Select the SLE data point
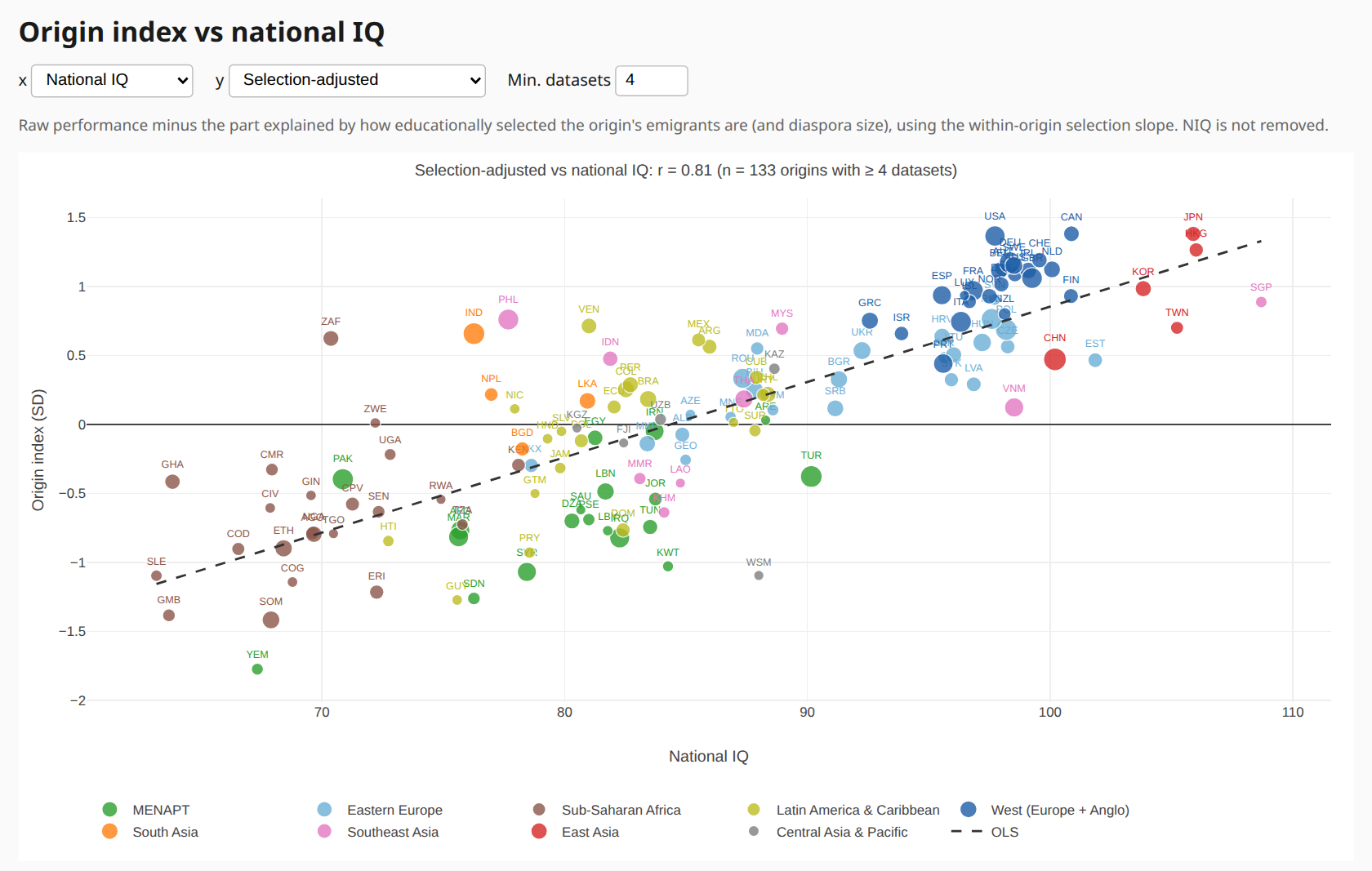The height and width of the screenshot is (871, 1372). click(x=157, y=575)
